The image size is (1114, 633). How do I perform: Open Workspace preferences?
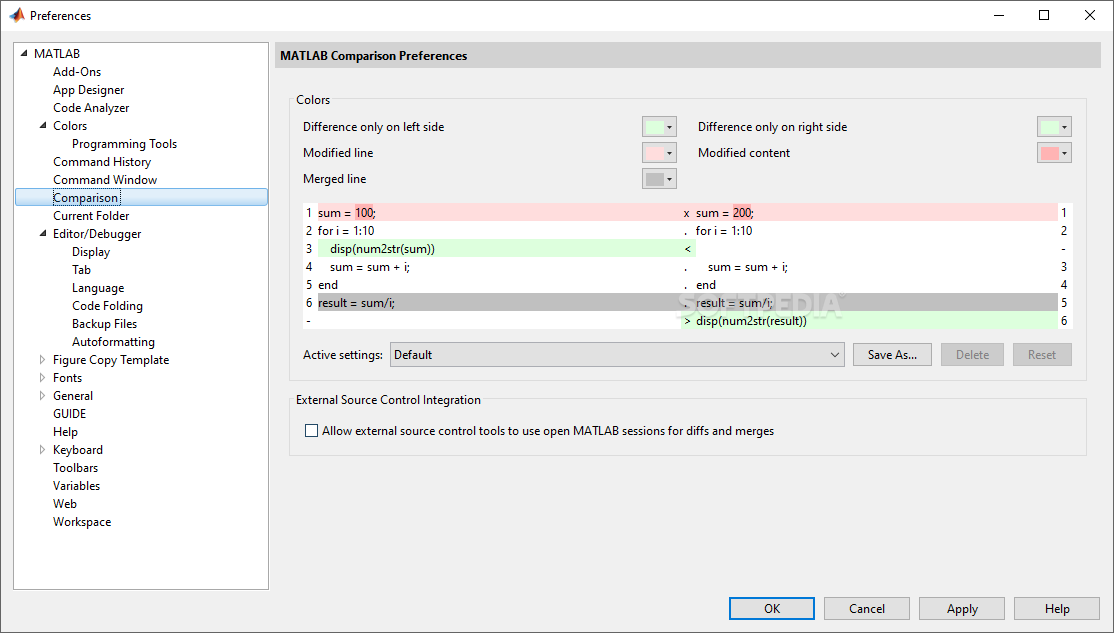tap(82, 522)
